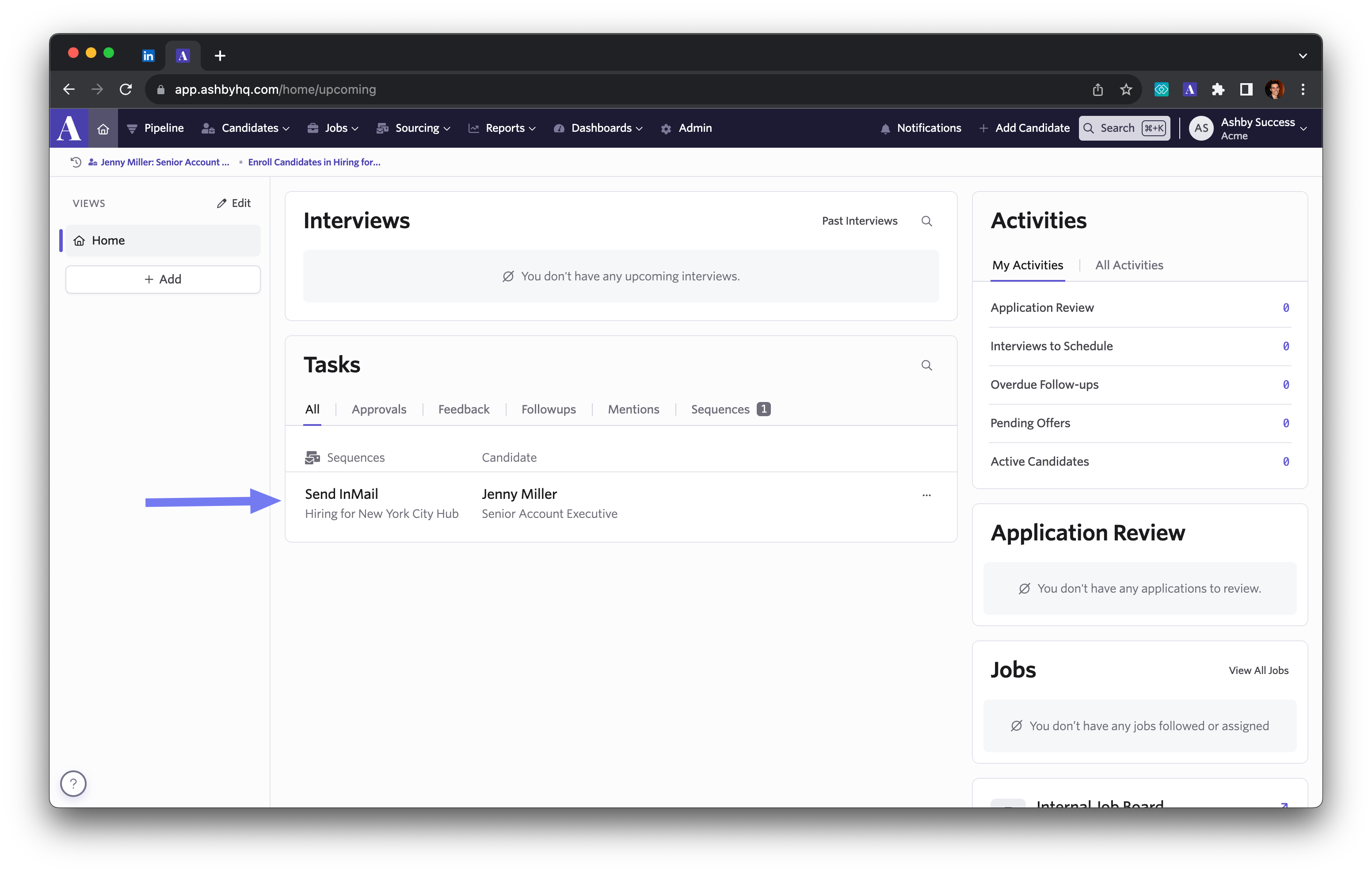Bookmark the page with the star icon
Viewport: 1372px width, 873px height.
tap(1126, 89)
